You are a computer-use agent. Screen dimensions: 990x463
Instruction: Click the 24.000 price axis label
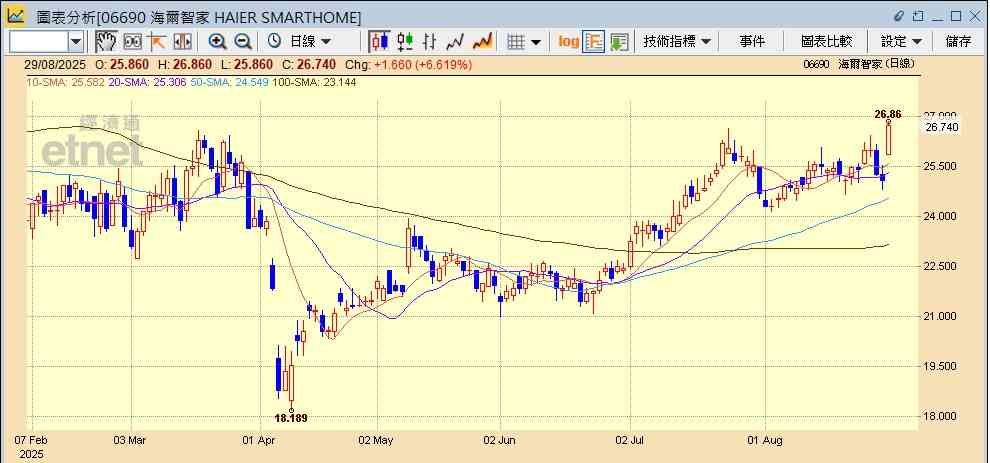942,216
